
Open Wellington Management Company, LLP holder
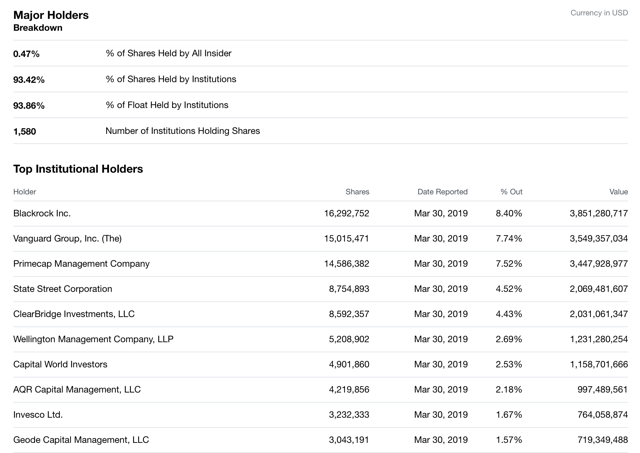(93, 340)
